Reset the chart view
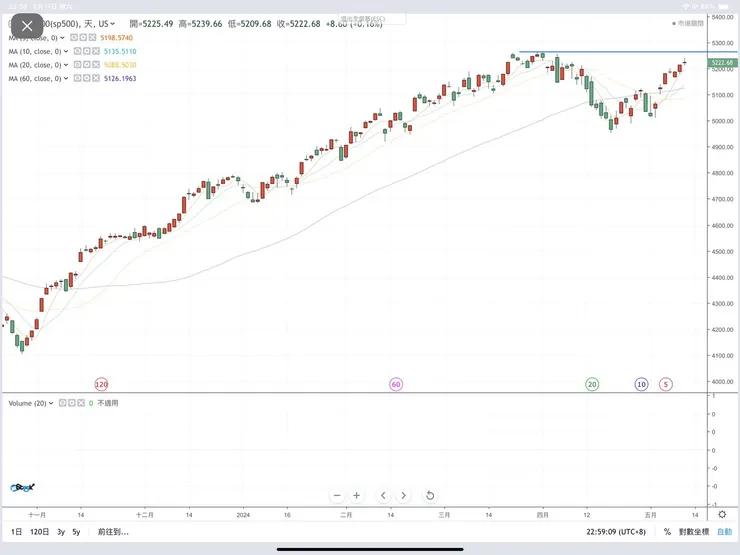This screenshot has width=740, height=555. click(430, 496)
